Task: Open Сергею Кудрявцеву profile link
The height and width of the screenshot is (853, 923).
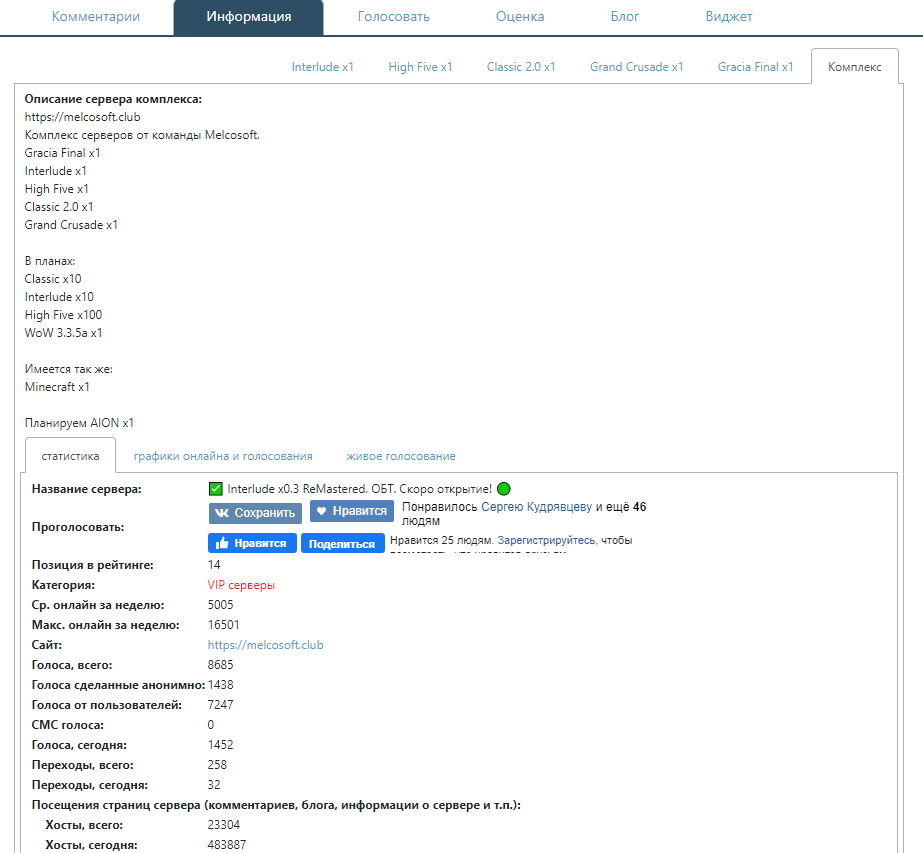Action: [536, 507]
